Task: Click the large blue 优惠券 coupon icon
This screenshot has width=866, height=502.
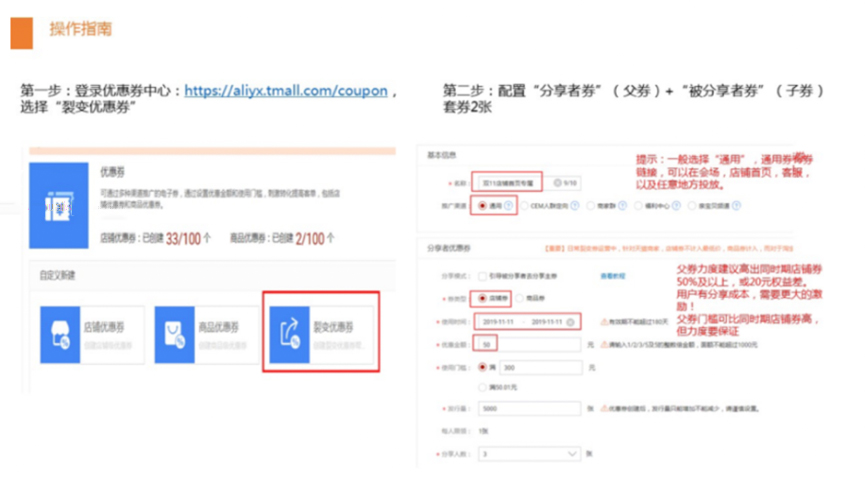Action: tap(59, 205)
